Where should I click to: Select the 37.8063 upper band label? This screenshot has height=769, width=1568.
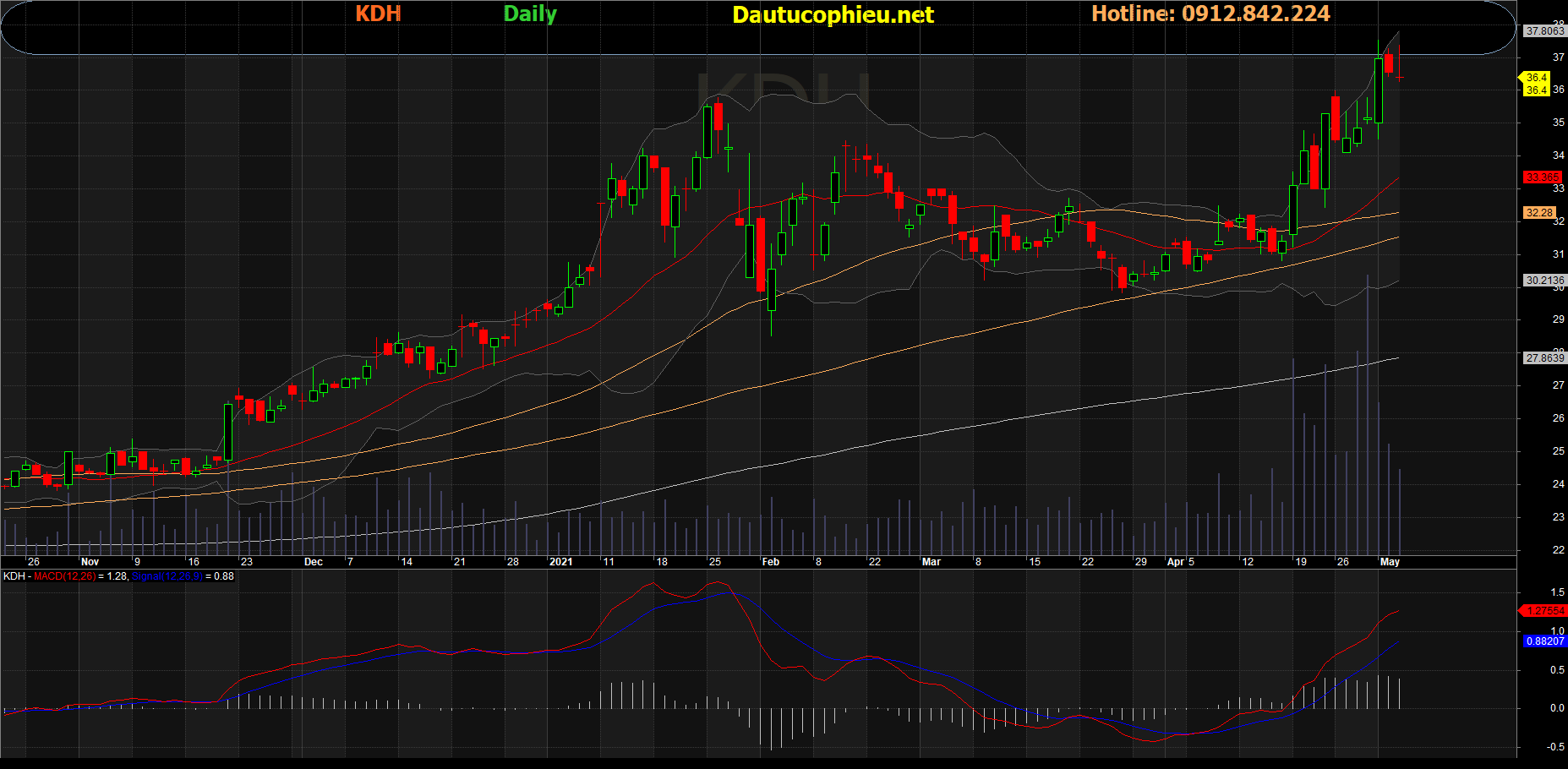click(1544, 31)
